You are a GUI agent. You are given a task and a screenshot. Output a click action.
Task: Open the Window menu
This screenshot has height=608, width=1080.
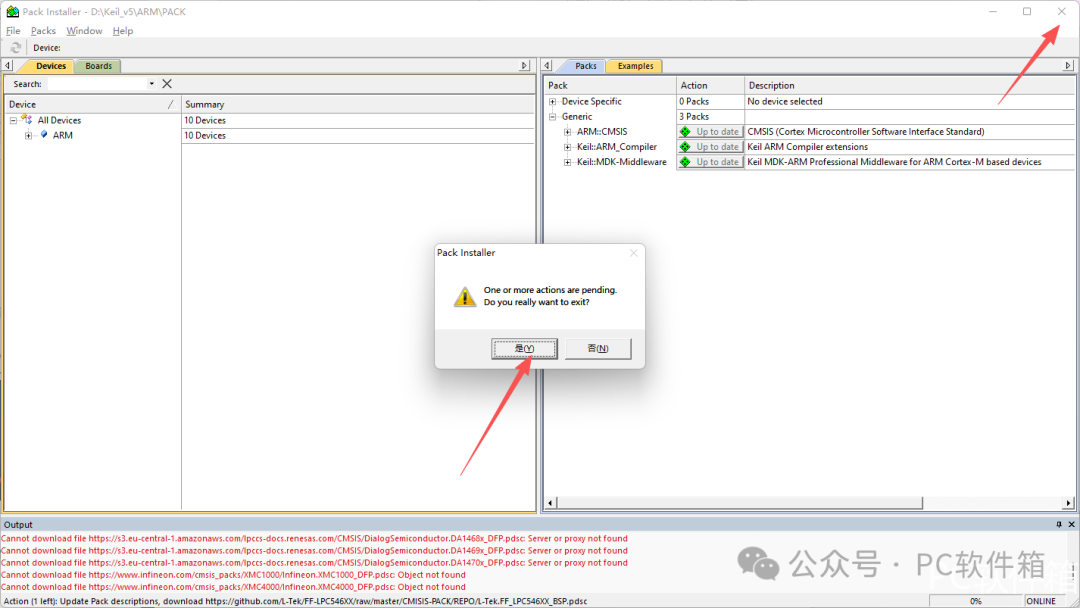tap(84, 31)
